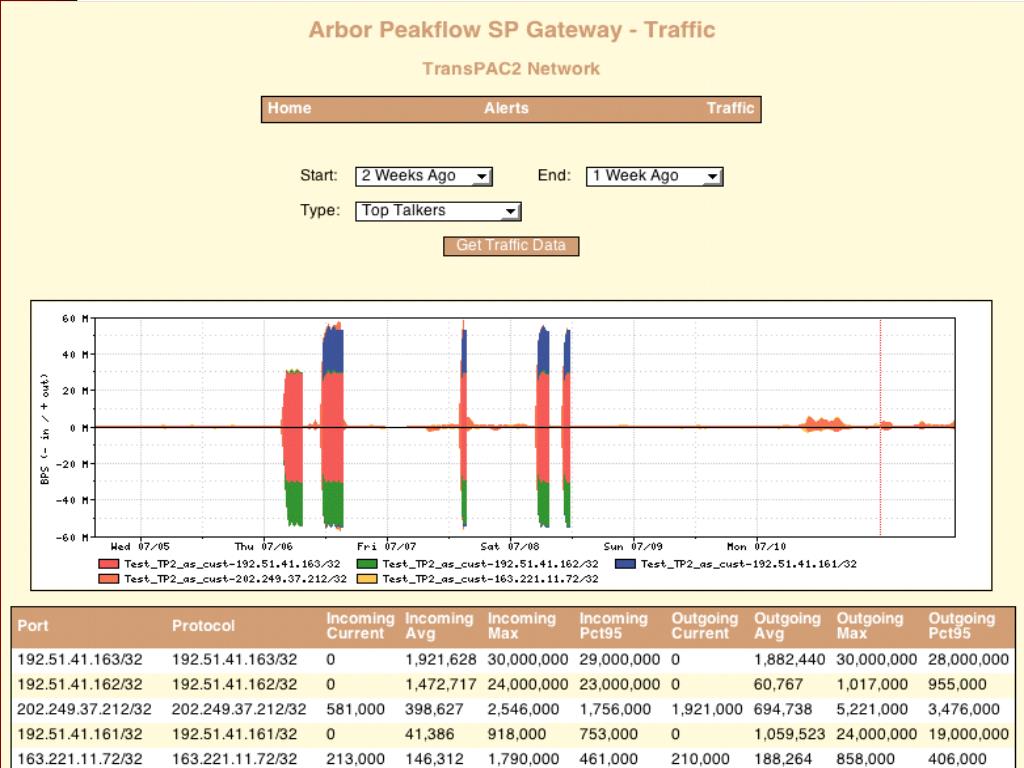Click the yellow legend swatch for 163.221.11.72/32
Screen dimensions: 1024x768
[367, 579]
